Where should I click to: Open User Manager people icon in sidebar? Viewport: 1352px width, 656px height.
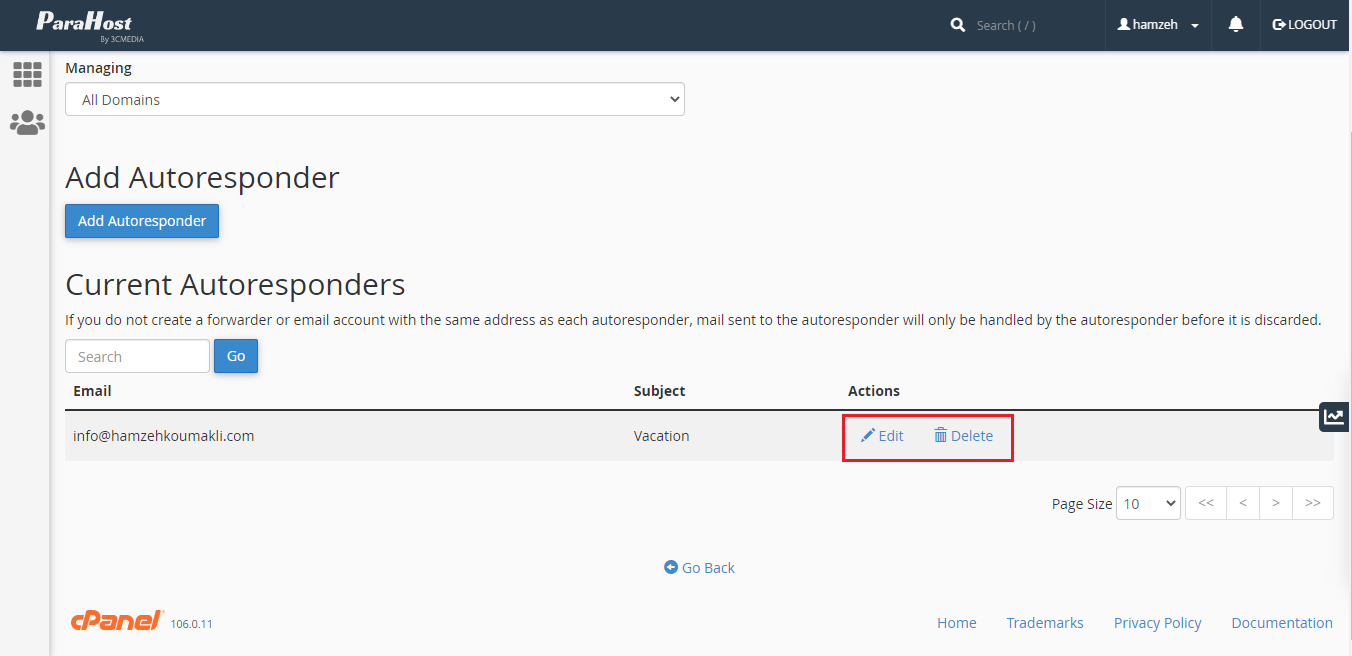pos(27,123)
